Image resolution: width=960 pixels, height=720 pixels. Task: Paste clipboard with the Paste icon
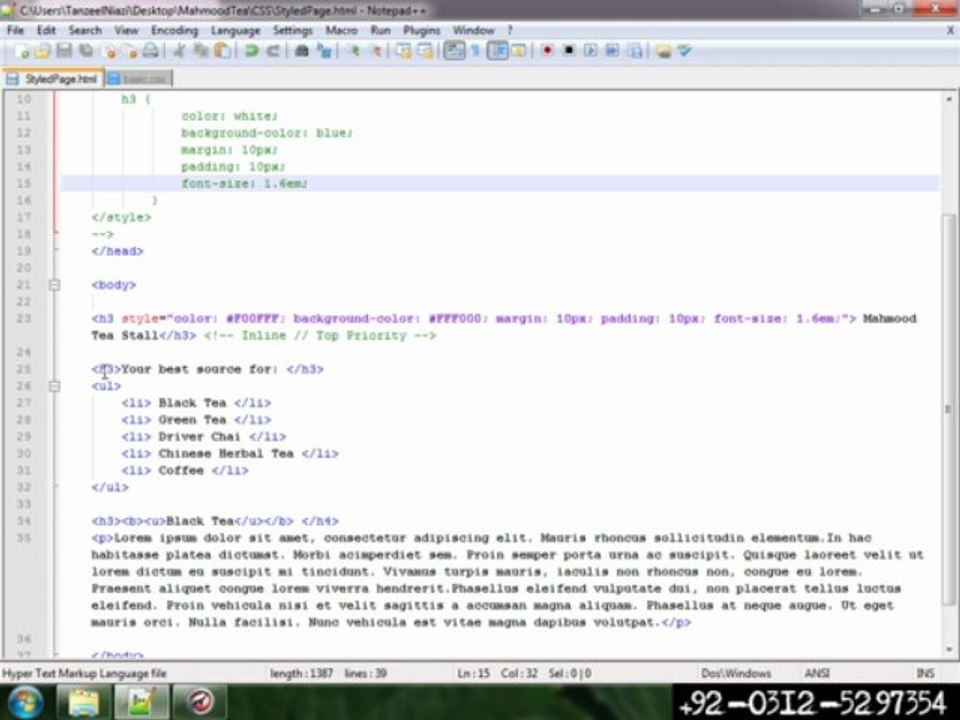[223, 51]
